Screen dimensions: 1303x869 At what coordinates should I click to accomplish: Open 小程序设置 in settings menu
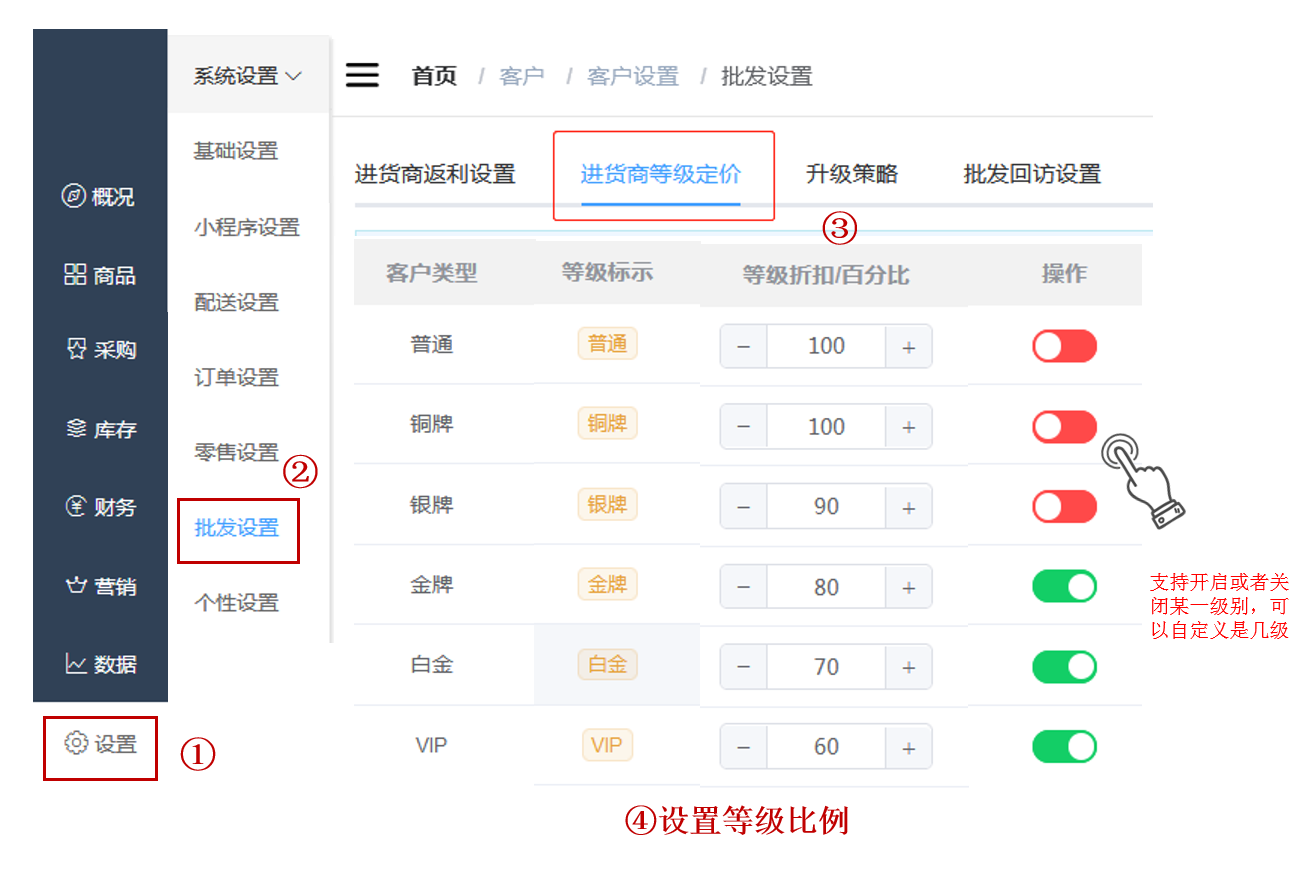tap(247, 227)
